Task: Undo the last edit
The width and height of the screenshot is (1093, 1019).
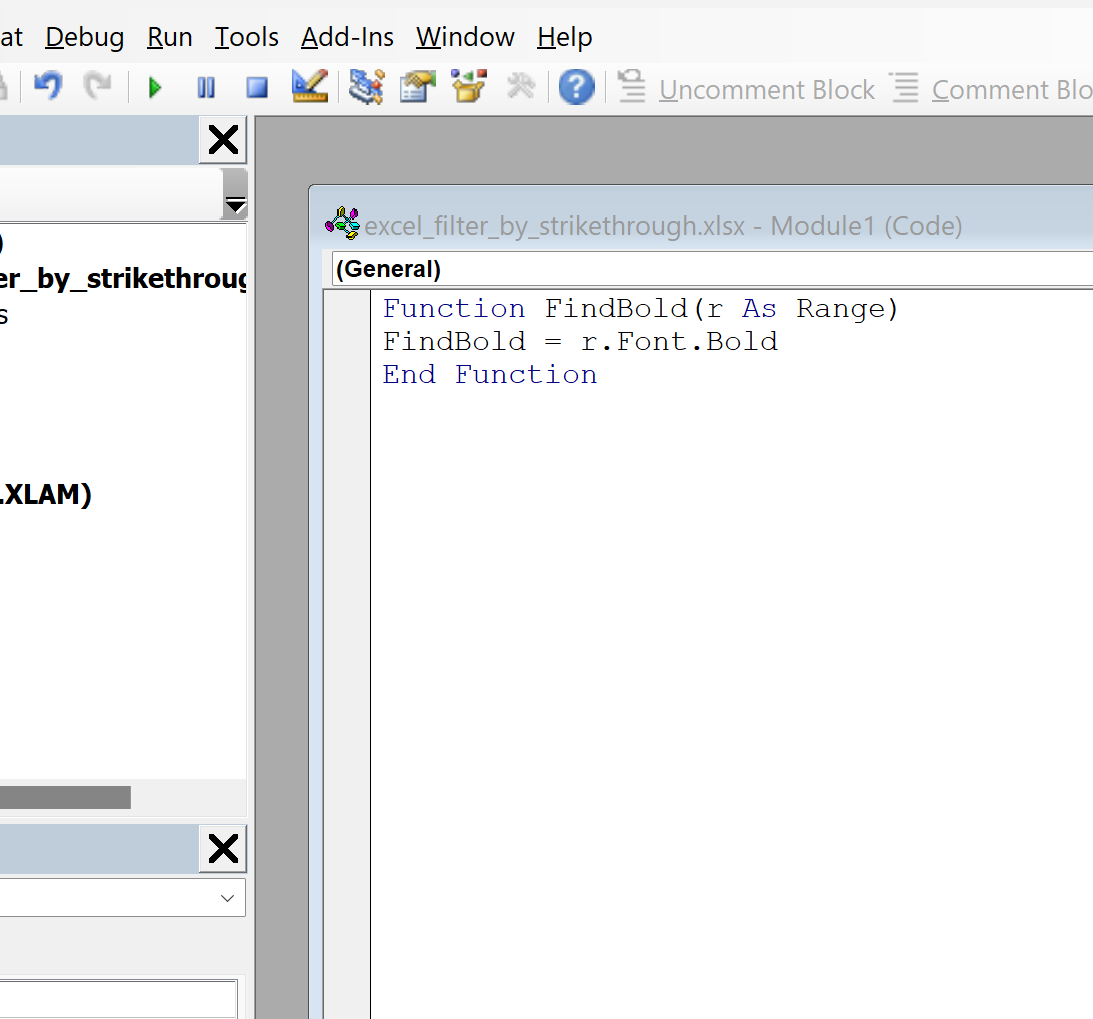Action: coord(47,88)
